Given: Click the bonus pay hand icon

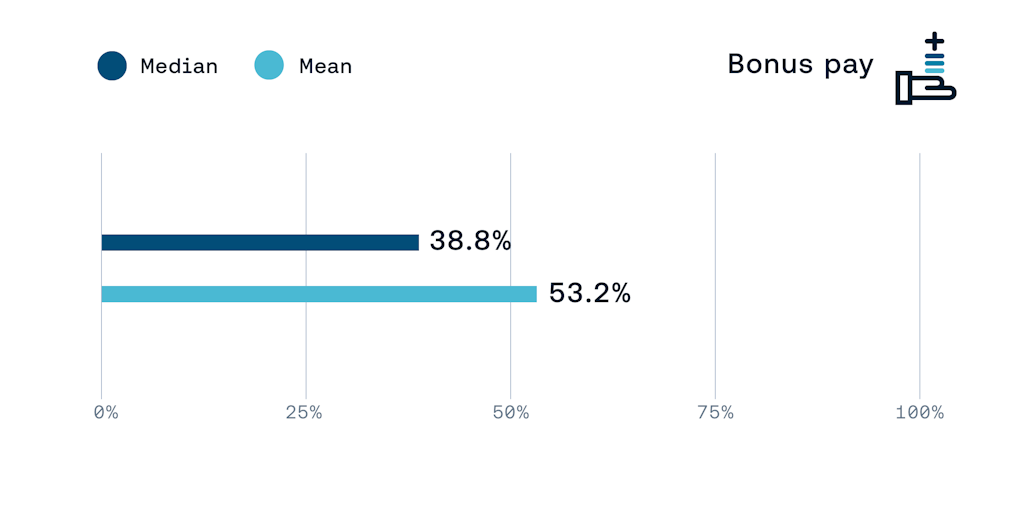Looking at the screenshot, I should [x=922, y=88].
